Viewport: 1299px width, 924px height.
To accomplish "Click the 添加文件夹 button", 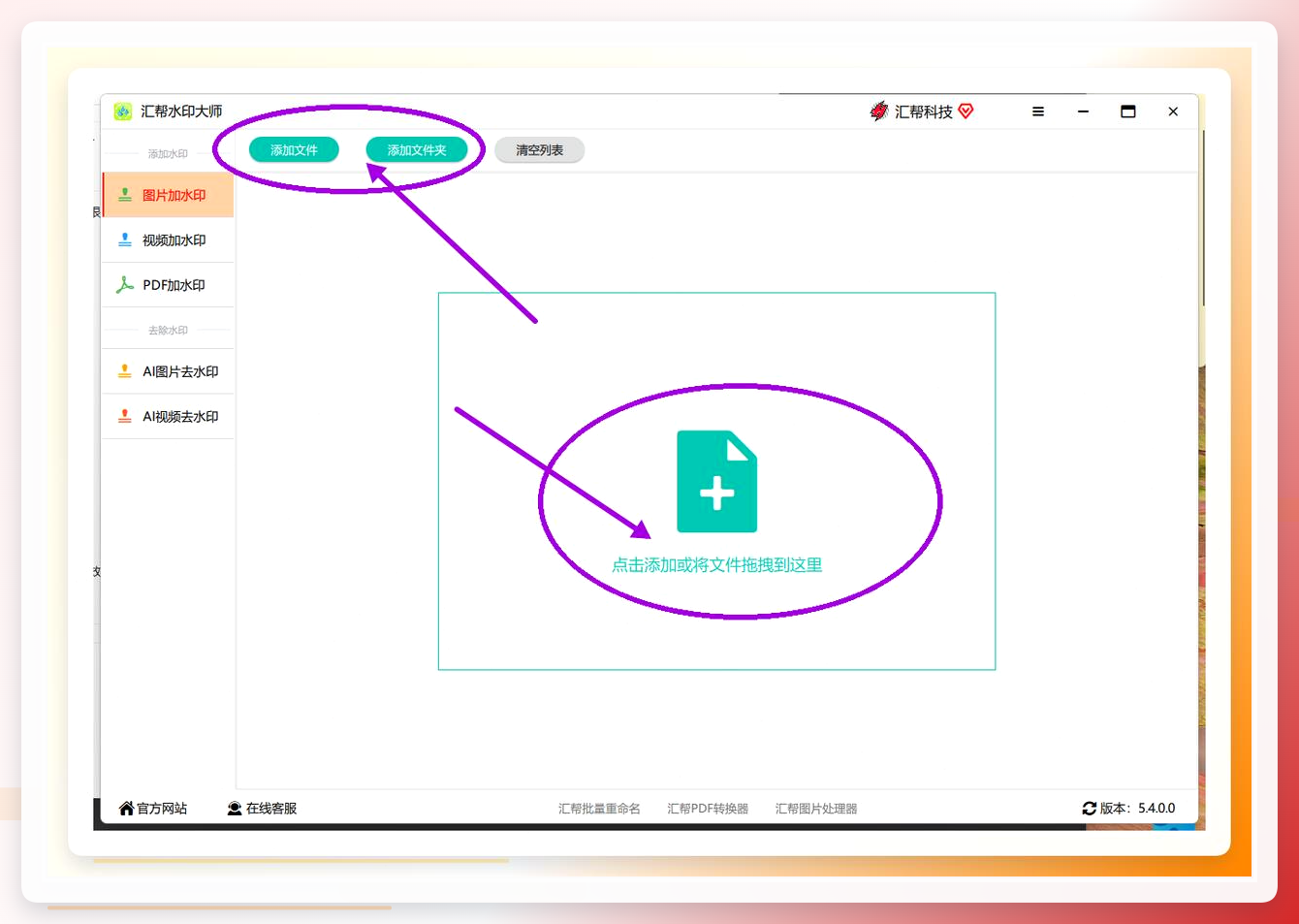I will coord(417,150).
